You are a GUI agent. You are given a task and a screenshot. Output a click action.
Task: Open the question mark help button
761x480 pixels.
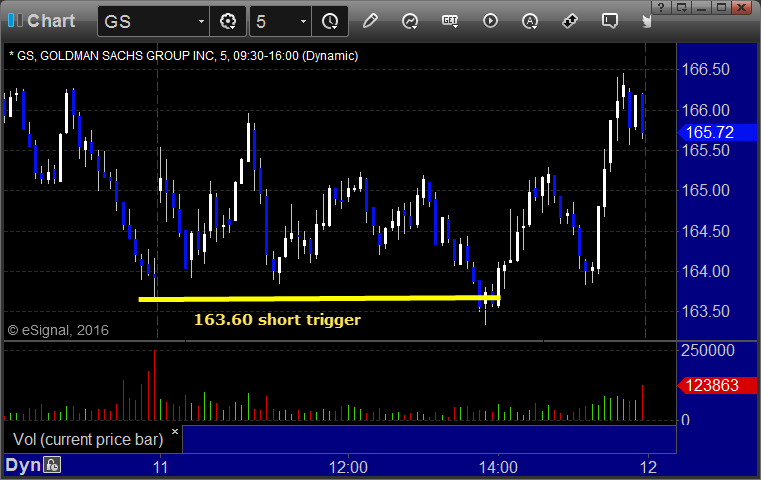pyautogui.click(x=661, y=7)
